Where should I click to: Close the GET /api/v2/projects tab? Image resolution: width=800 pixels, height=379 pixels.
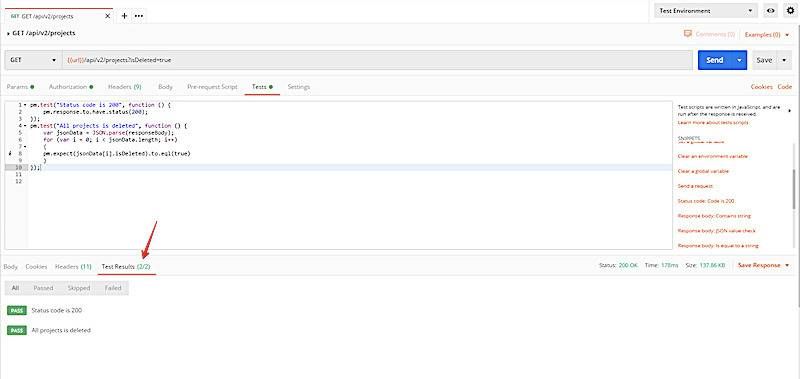pyautogui.click(x=107, y=16)
